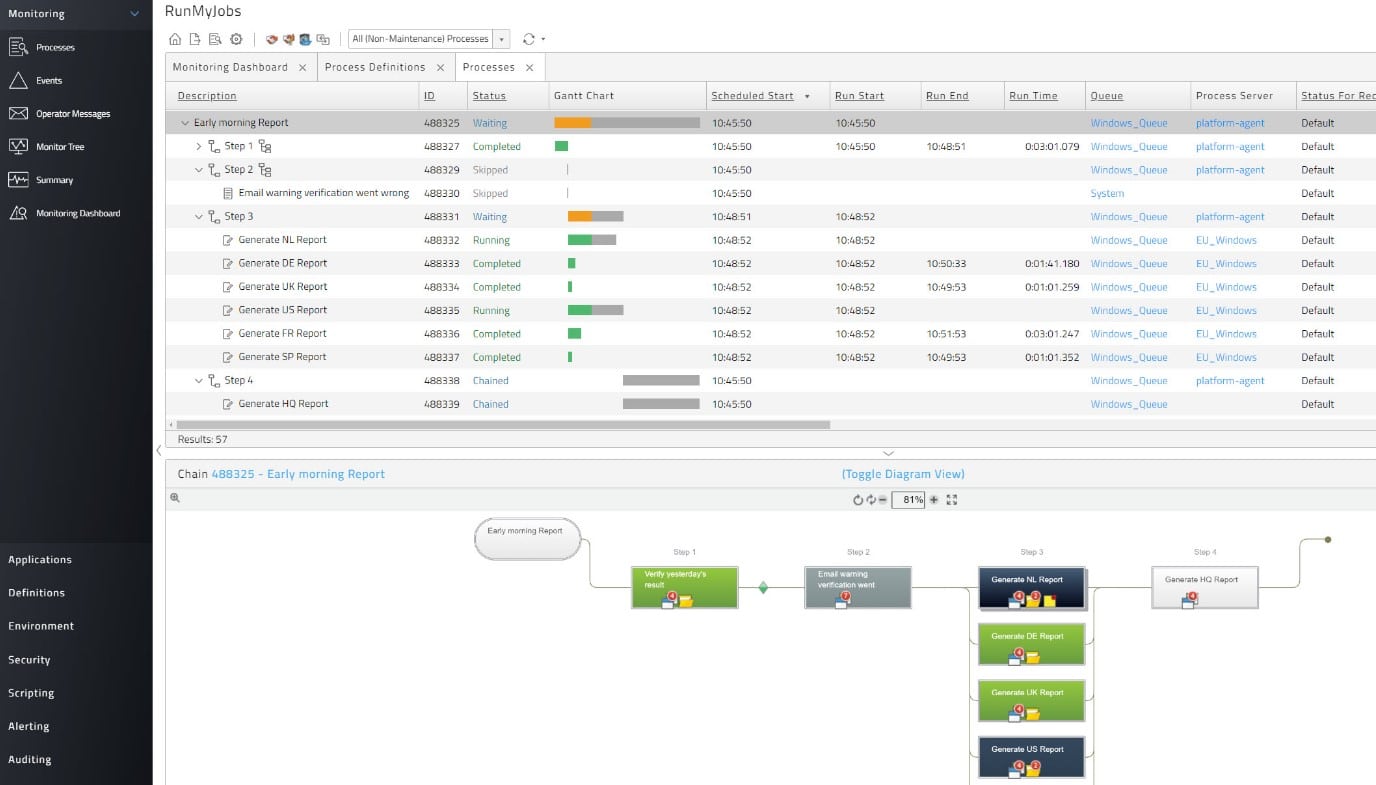1376x785 pixels.
Task: Click the zoom percentage field showing 81%
Action: pyautogui.click(x=908, y=500)
